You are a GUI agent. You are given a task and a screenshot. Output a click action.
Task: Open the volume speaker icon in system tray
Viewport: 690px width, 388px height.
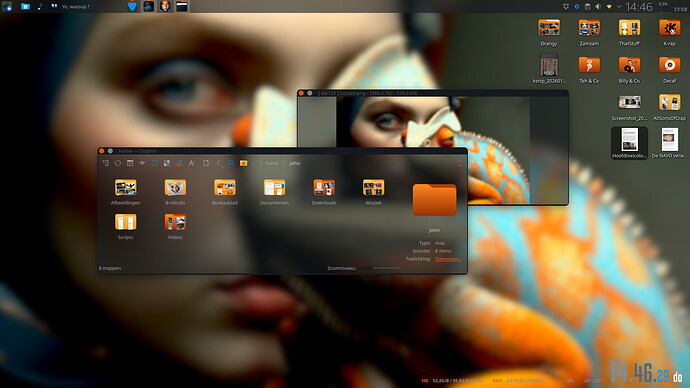(598, 7)
